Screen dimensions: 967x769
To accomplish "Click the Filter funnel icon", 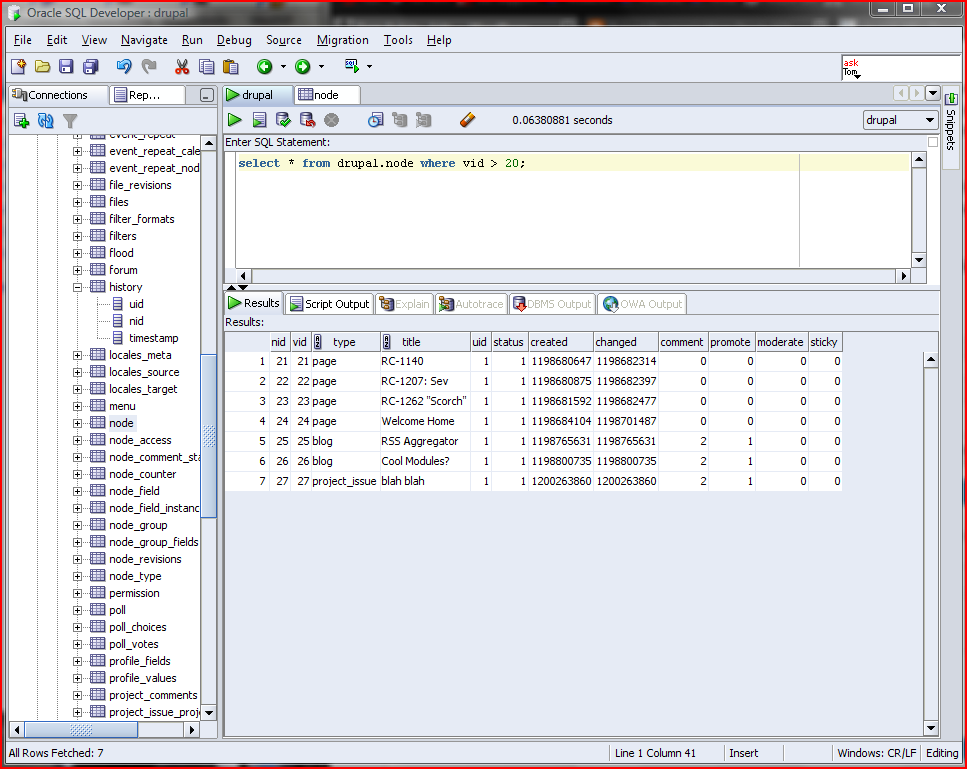I will click(x=70, y=121).
